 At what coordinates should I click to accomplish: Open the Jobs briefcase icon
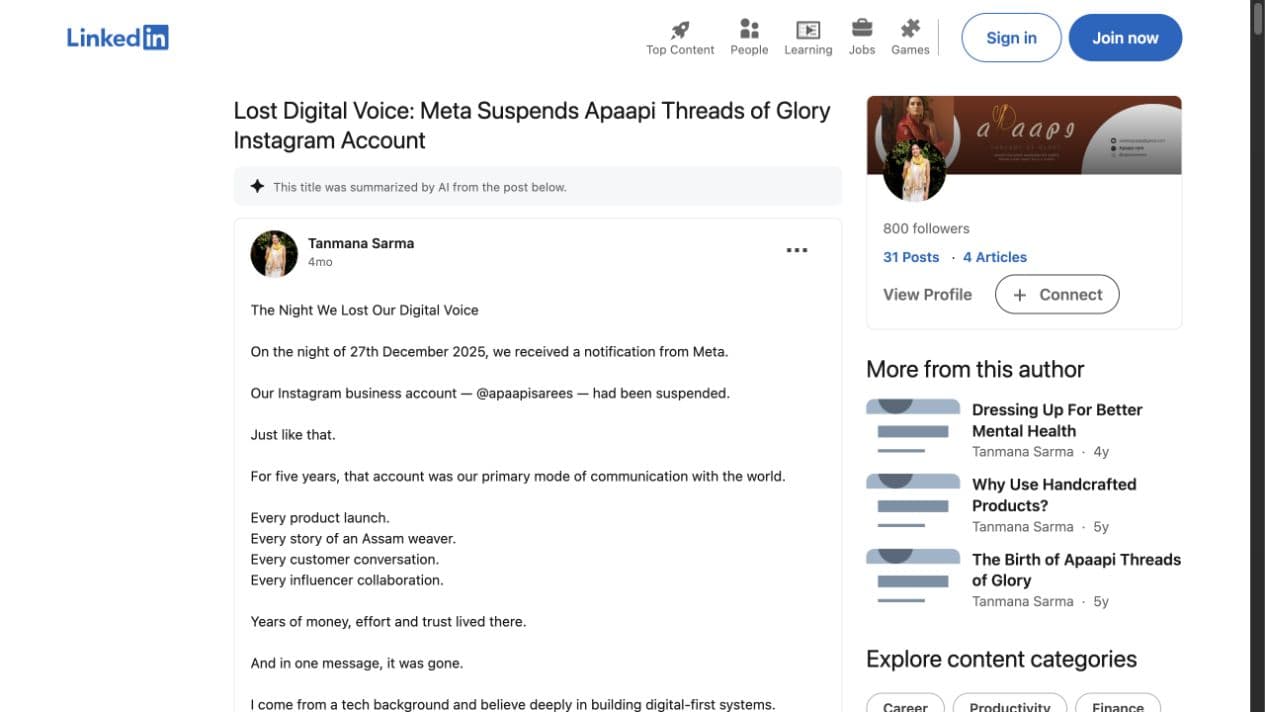coord(862,29)
